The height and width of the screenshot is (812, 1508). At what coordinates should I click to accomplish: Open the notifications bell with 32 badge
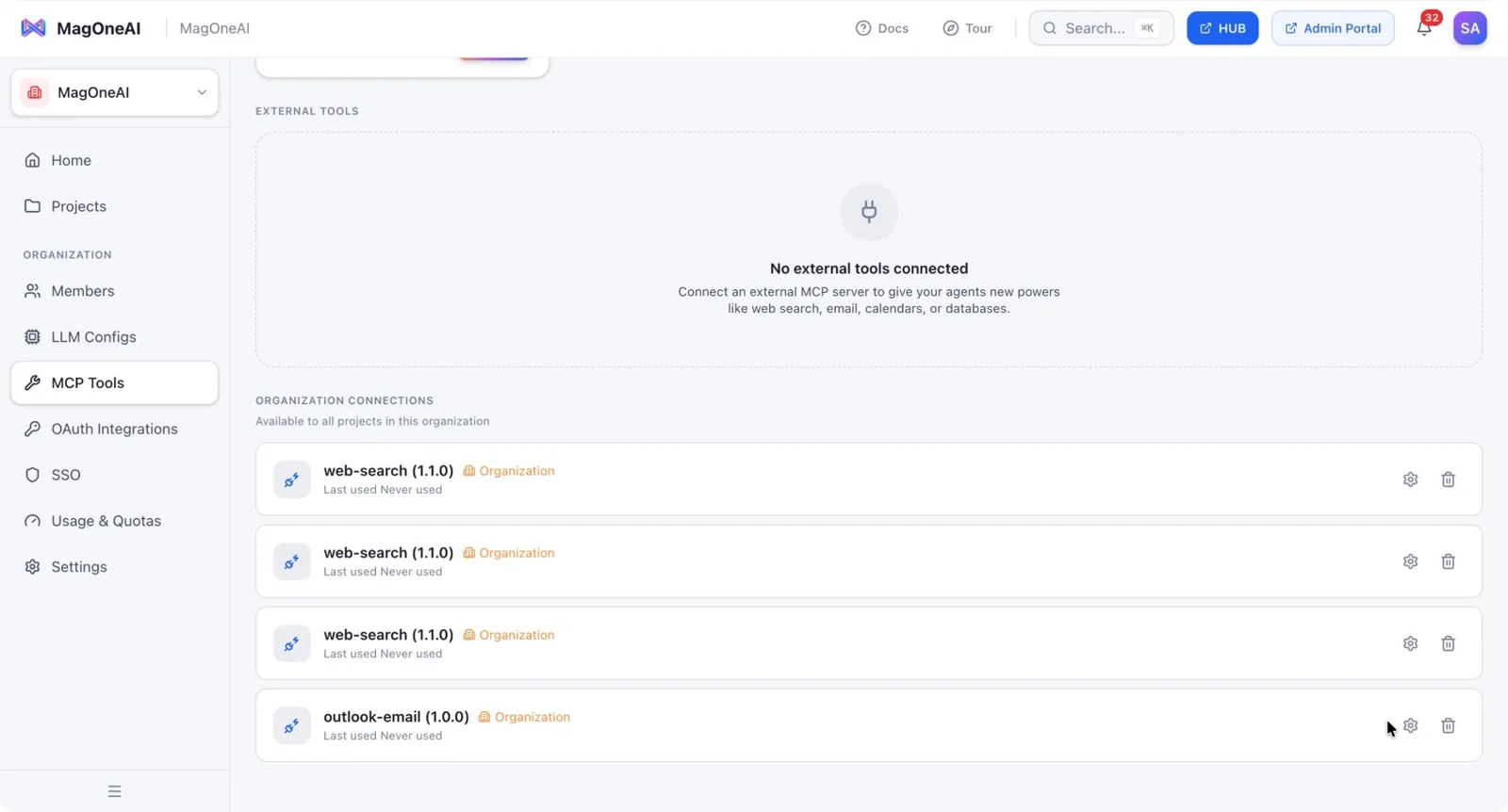tap(1424, 28)
